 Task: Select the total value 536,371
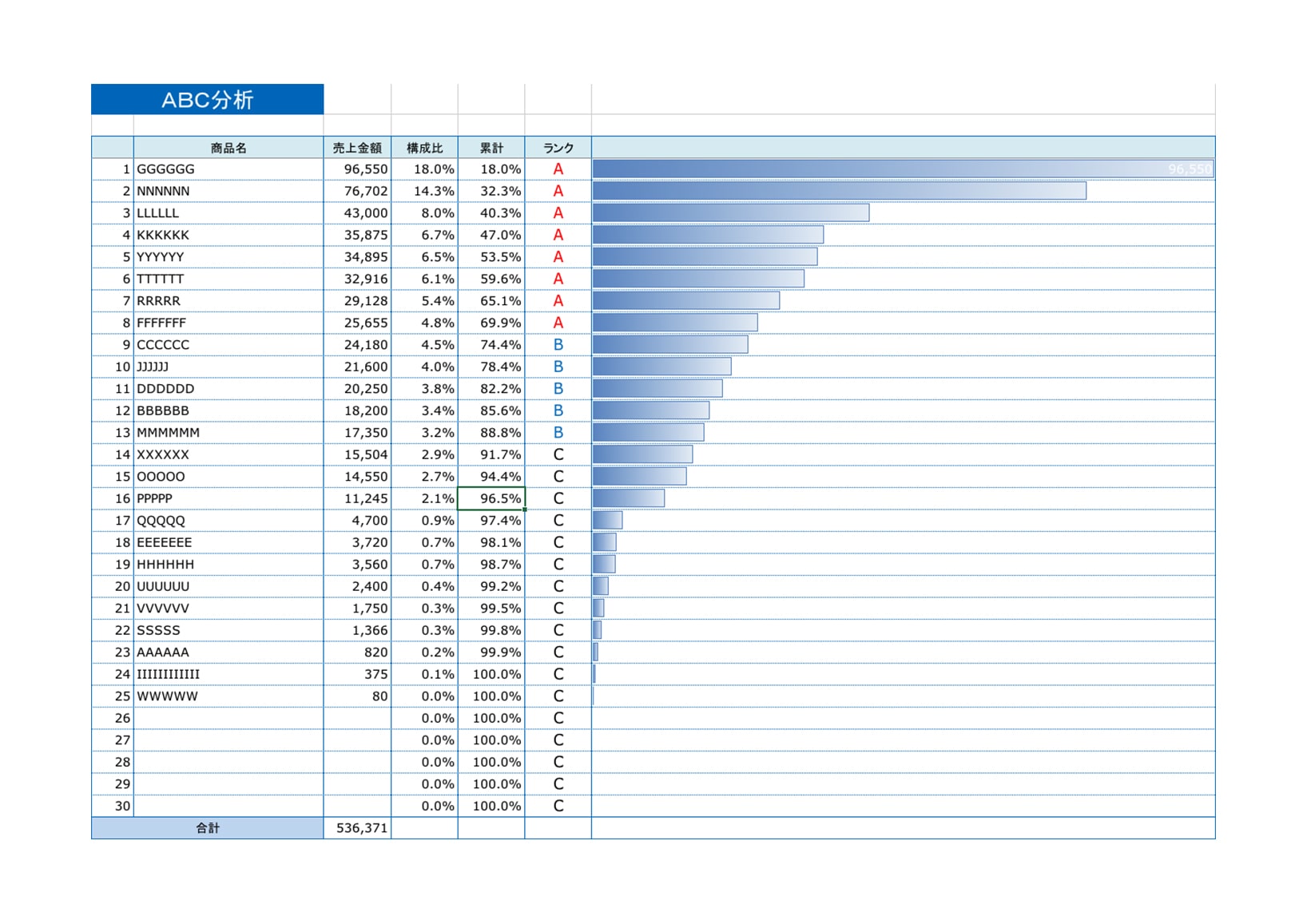pos(357,828)
